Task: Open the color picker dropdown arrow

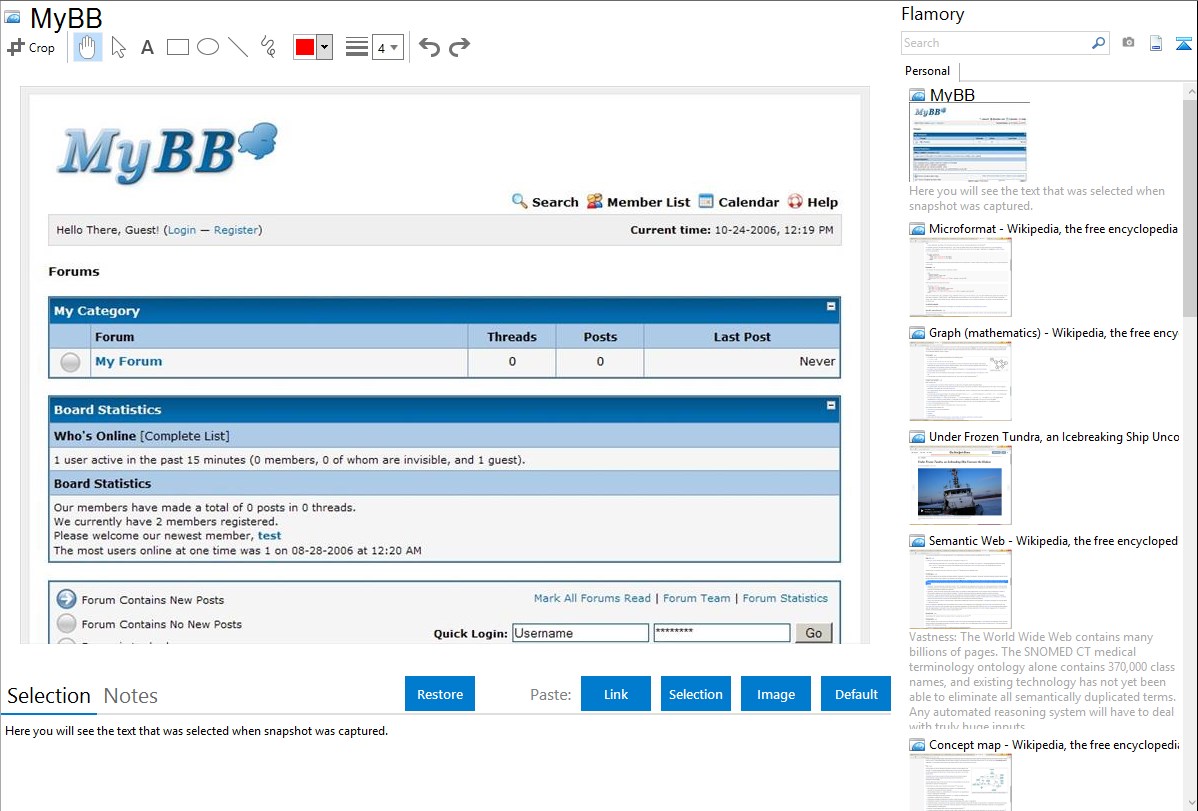Action: tap(324, 47)
